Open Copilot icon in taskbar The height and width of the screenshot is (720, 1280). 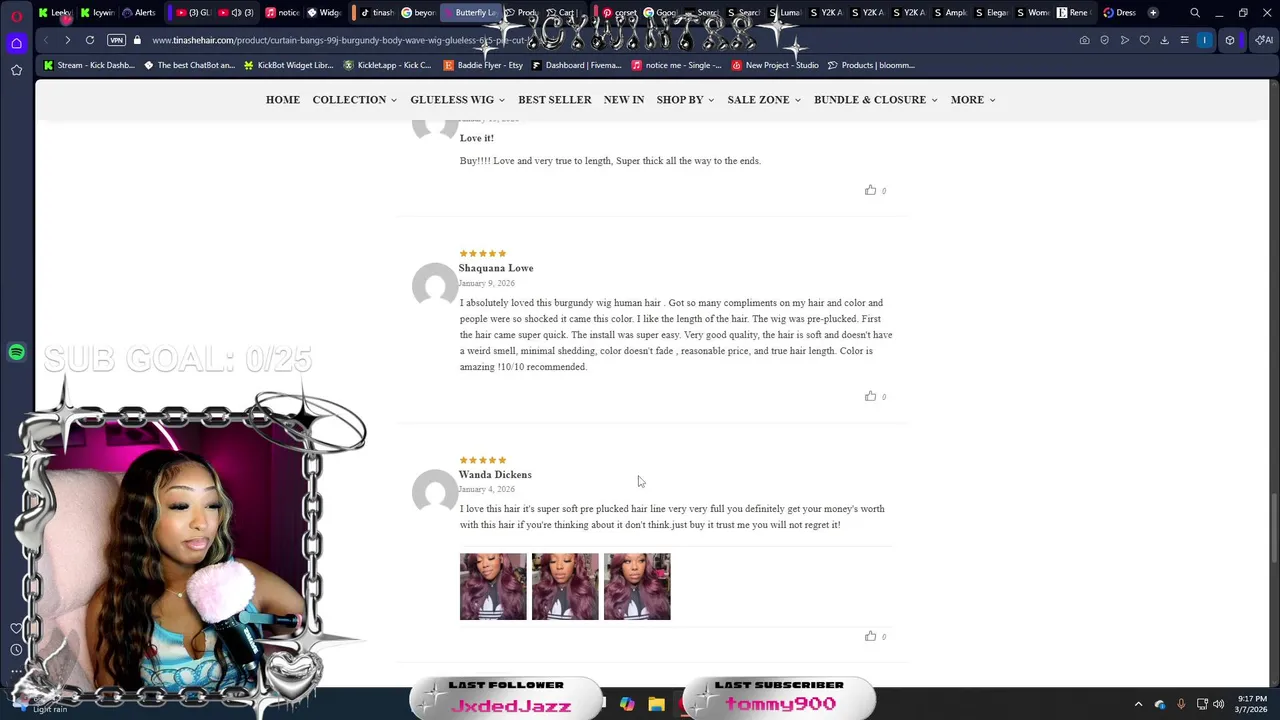[x=627, y=704]
